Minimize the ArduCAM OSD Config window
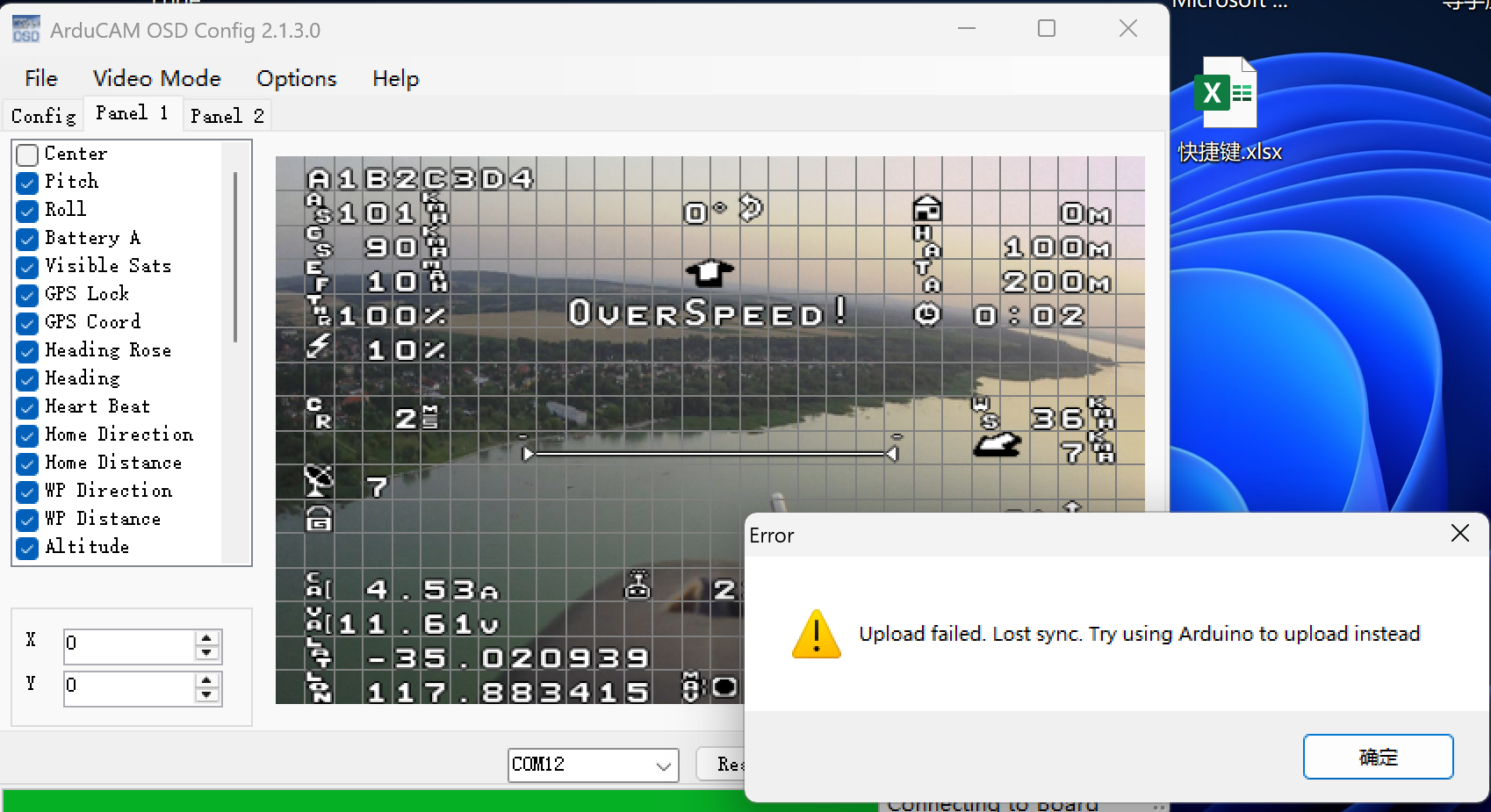 (x=967, y=29)
